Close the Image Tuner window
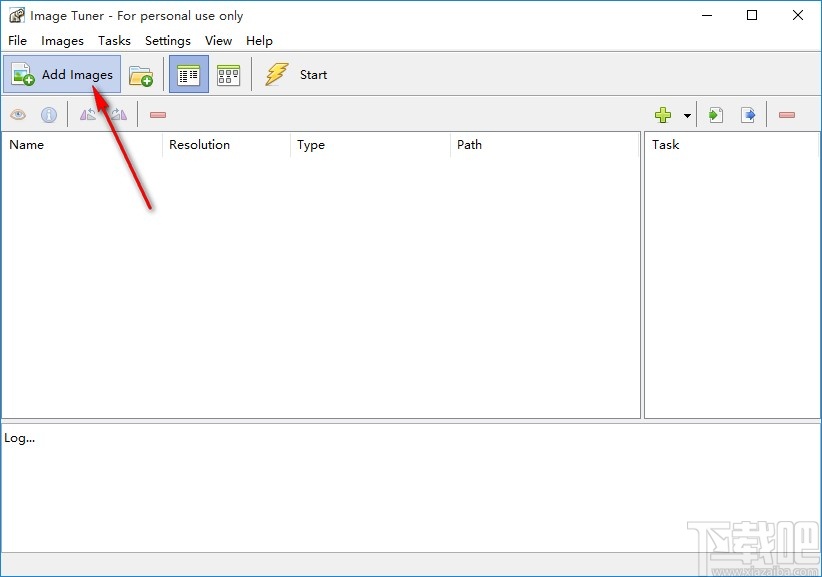 tap(797, 15)
